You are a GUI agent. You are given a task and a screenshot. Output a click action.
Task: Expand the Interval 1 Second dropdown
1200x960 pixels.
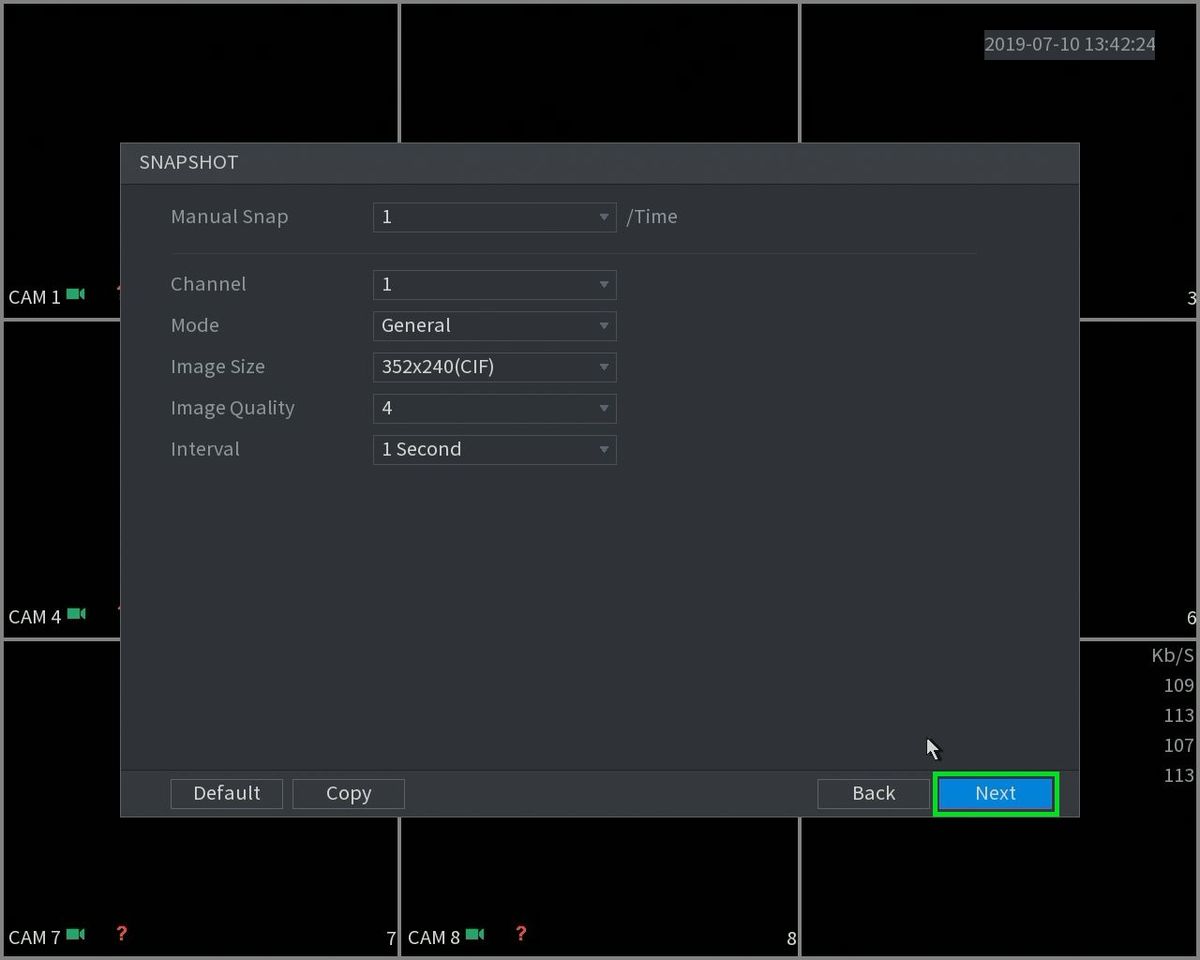click(x=494, y=449)
